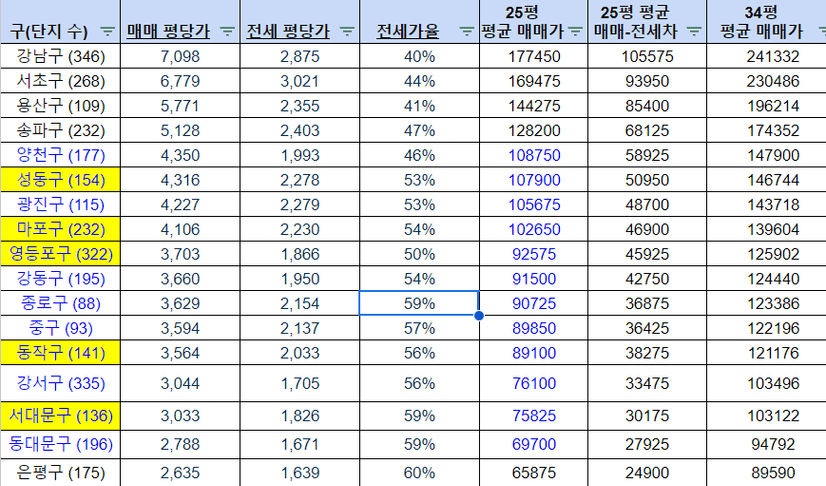The width and height of the screenshot is (826, 486).
Task: Select cell 서초구 (268)
Action: click(61, 81)
